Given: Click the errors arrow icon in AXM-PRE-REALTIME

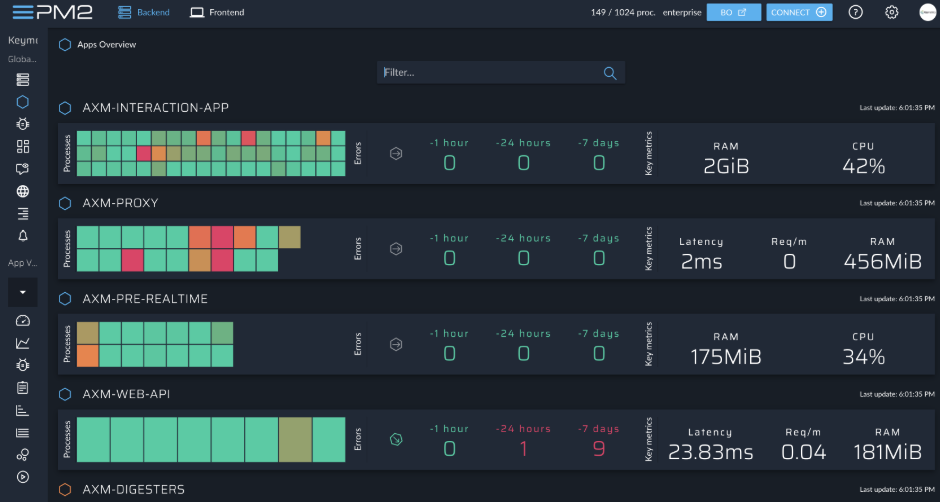Looking at the screenshot, I should coord(396,344).
